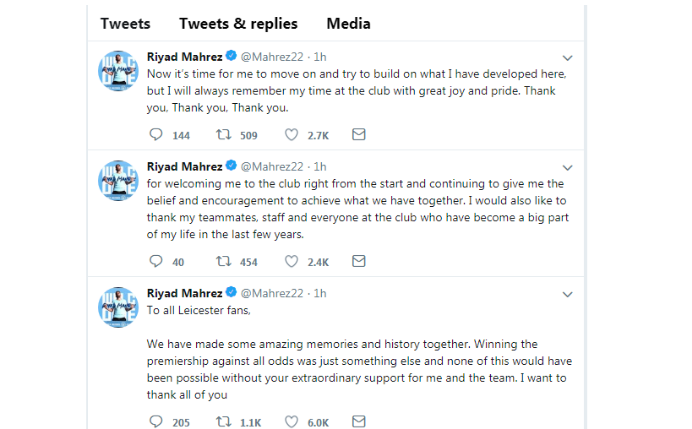
Task: Like the tweet with 2.4K likes
Action: tap(292, 262)
